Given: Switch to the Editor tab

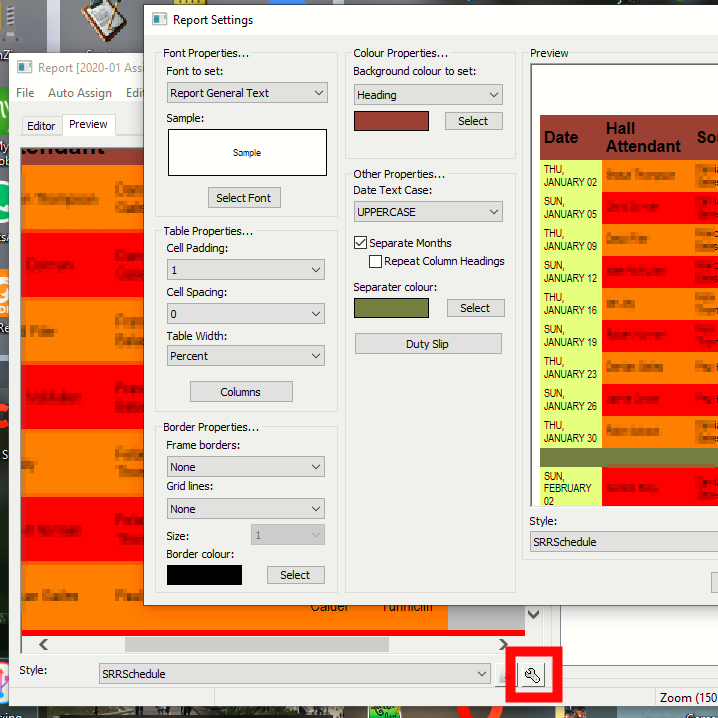Looking at the screenshot, I should point(41,126).
